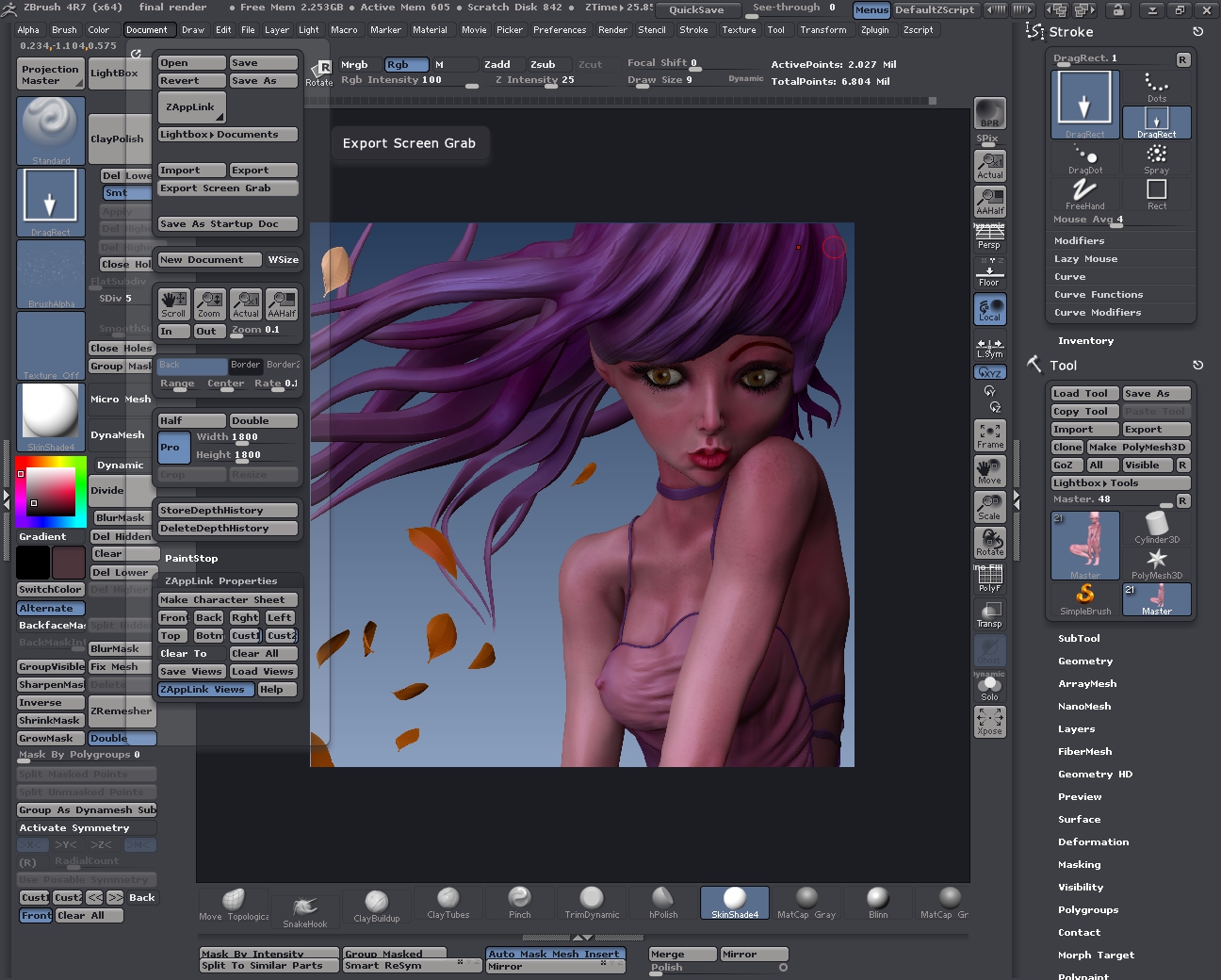The width and height of the screenshot is (1221, 980).
Task: Pick the ClayTubes brush
Action: (448, 903)
